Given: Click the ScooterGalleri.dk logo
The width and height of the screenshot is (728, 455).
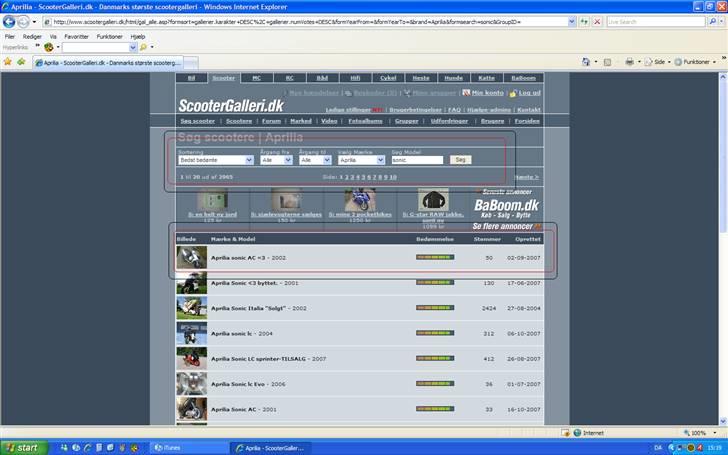Looking at the screenshot, I should [x=231, y=105].
